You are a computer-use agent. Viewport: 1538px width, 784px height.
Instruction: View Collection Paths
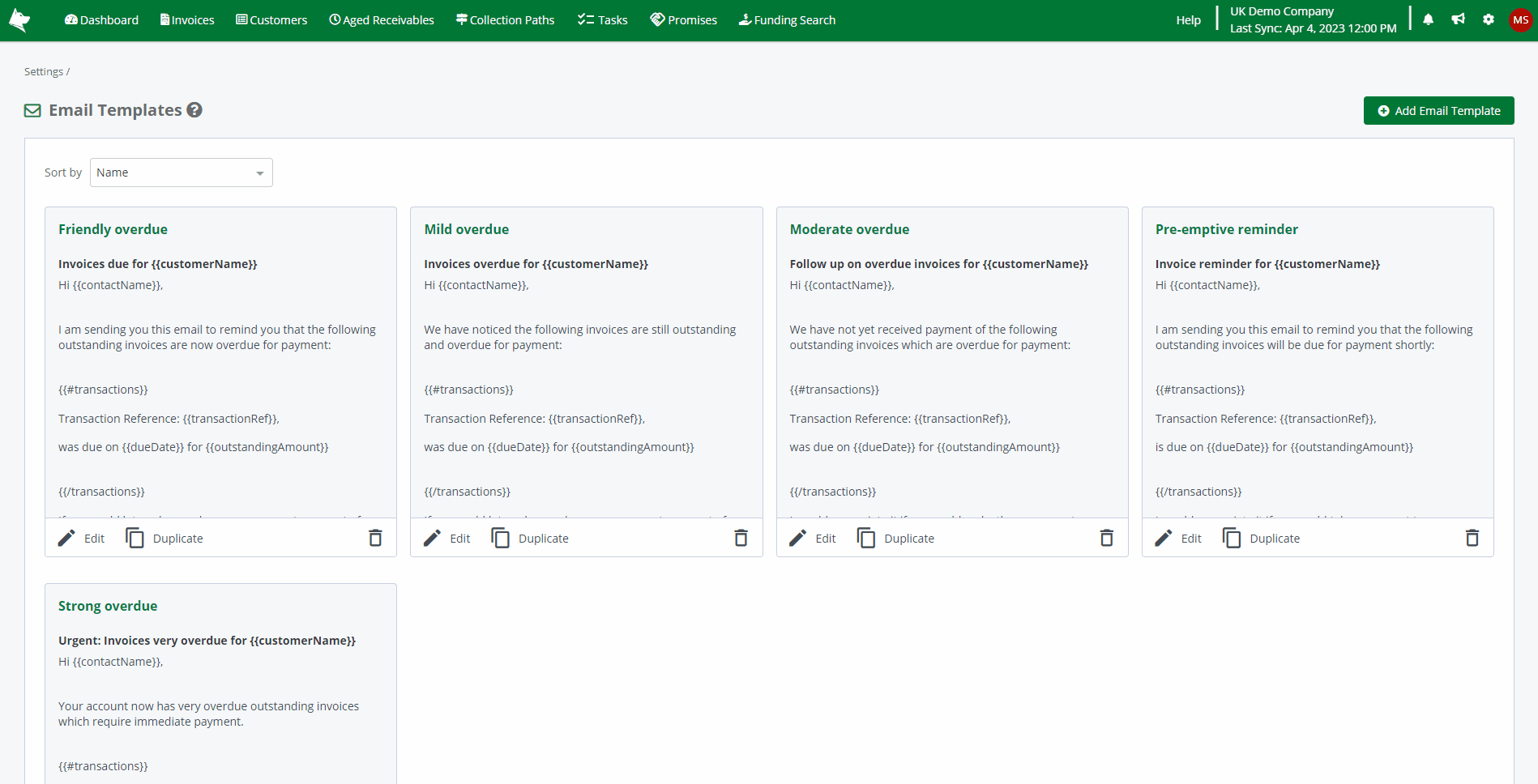tap(504, 19)
